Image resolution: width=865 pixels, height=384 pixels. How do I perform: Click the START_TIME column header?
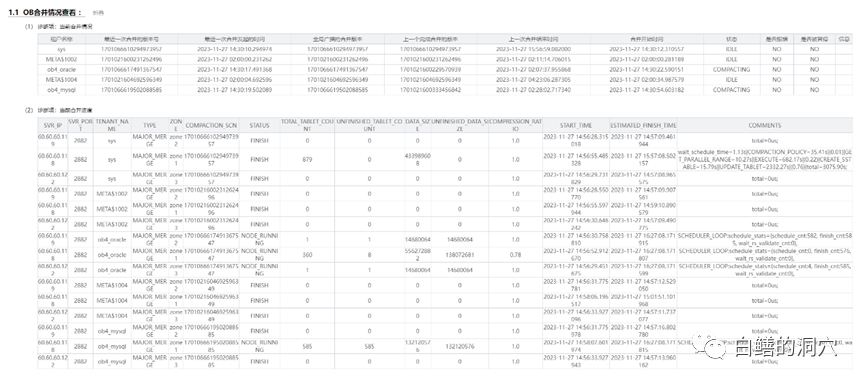coord(575,125)
